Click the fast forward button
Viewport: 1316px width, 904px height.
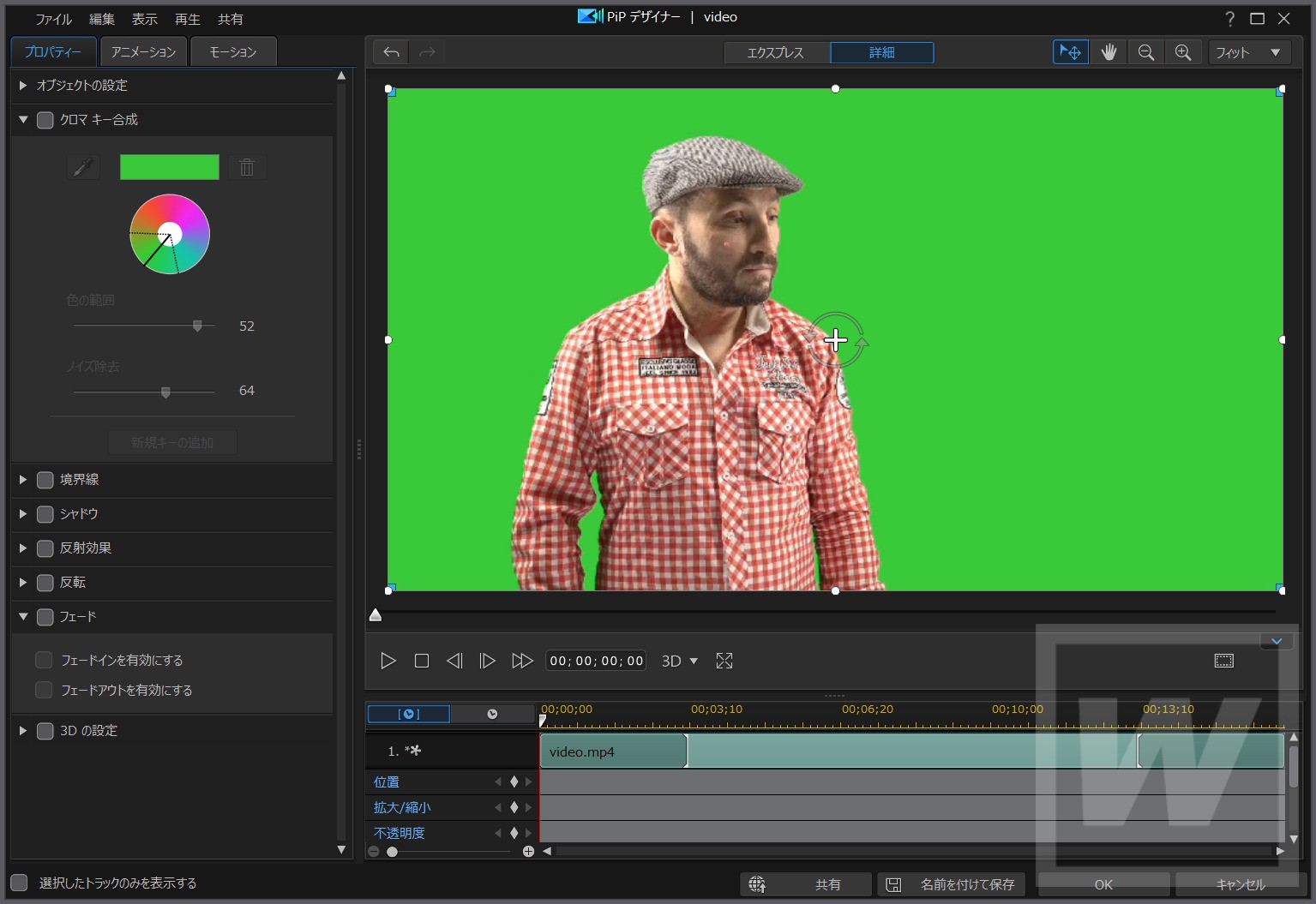coord(522,661)
